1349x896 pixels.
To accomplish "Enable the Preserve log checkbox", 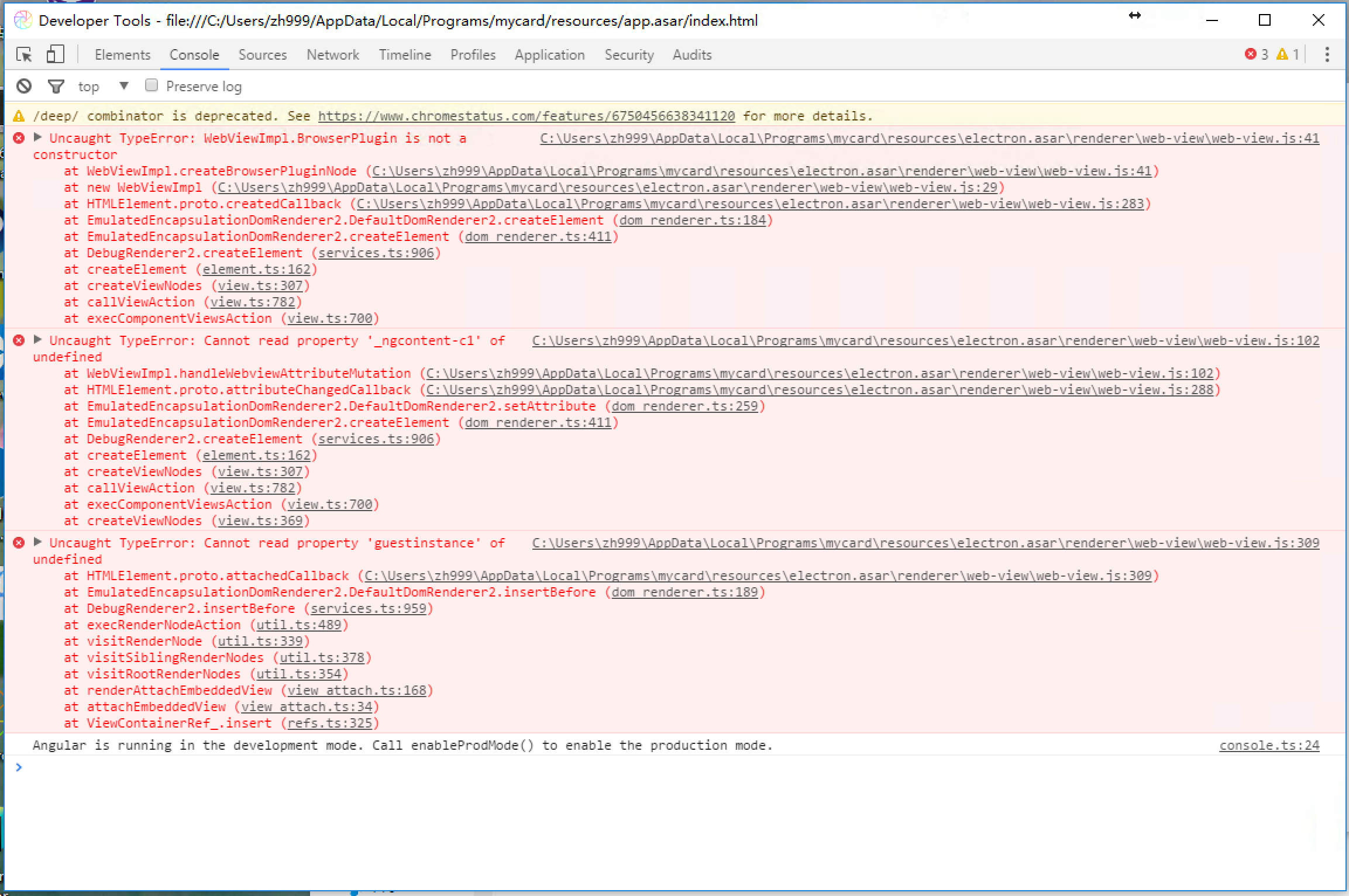I will pyautogui.click(x=152, y=85).
